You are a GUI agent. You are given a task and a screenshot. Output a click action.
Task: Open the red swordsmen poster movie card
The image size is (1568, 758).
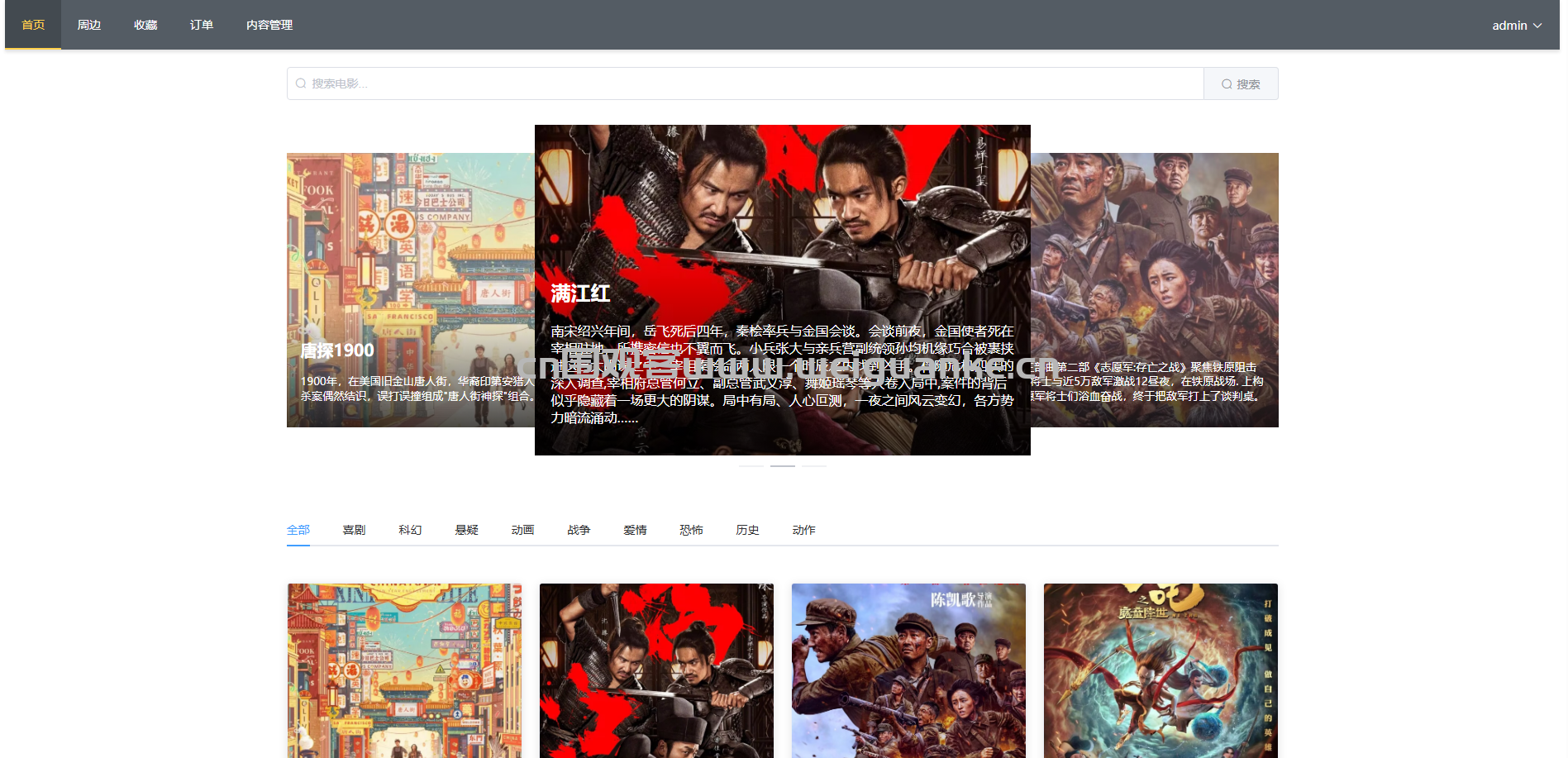pos(656,670)
